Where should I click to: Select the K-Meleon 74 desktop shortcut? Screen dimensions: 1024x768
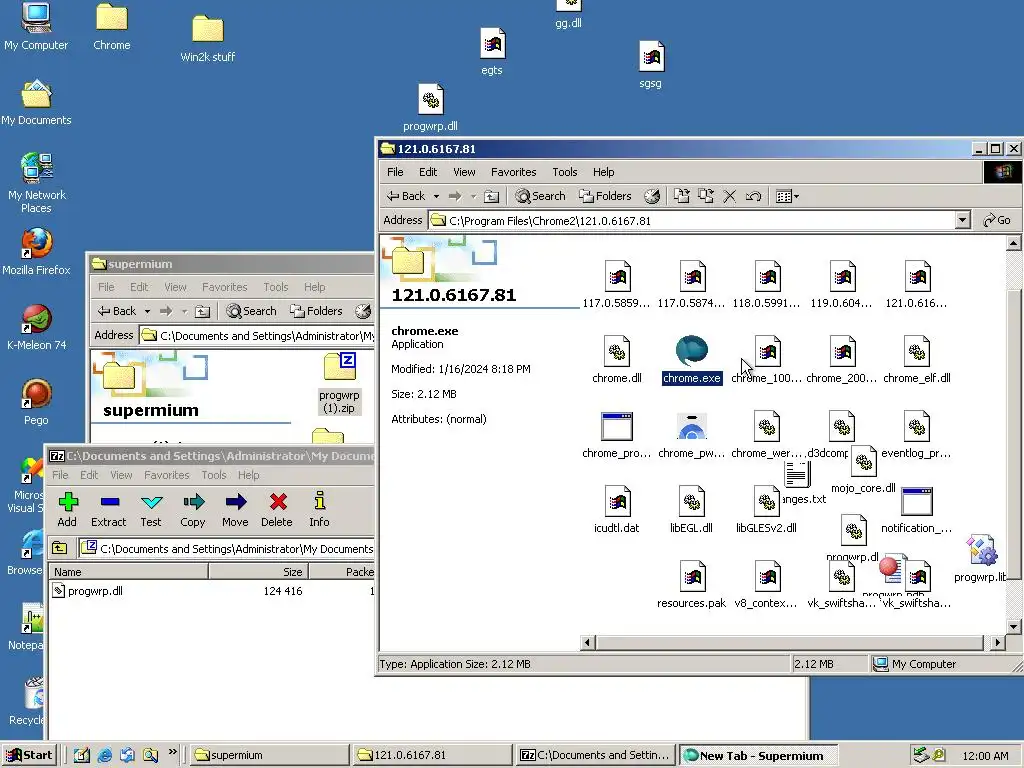[x=37, y=327]
